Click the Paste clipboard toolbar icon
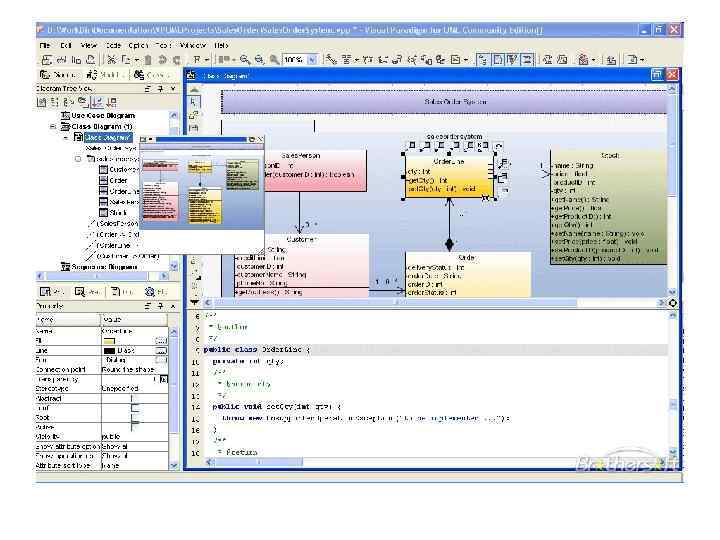Viewport: 720px width, 540px height. 148,60
